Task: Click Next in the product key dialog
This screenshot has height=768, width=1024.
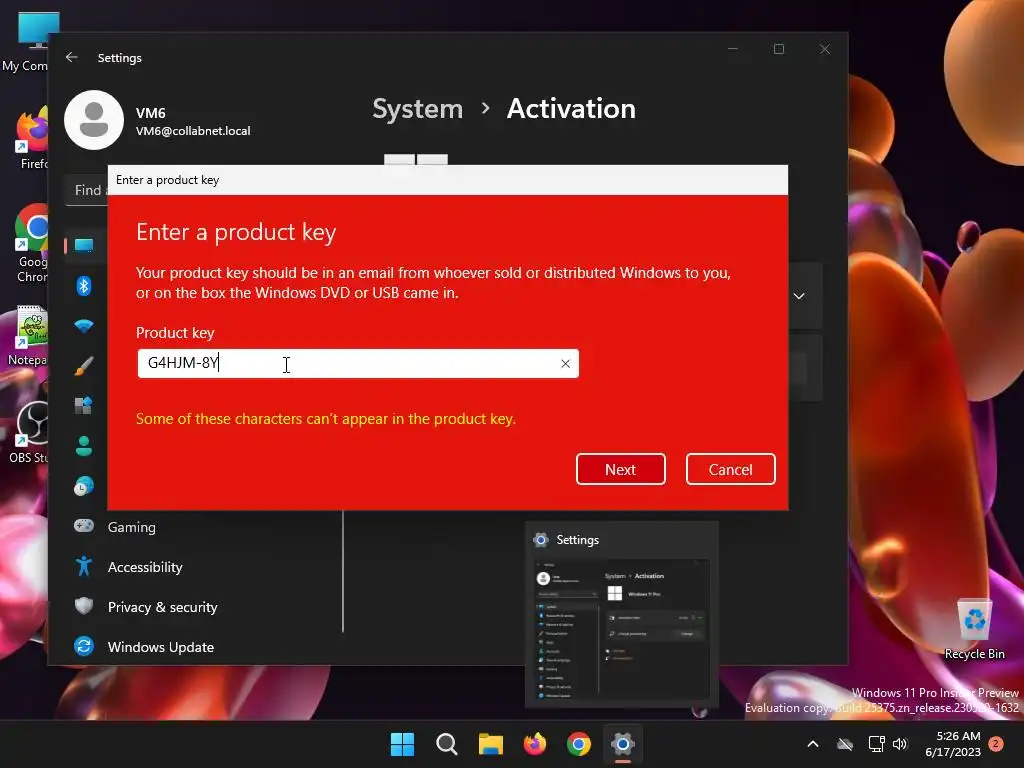Action: (x=620, y=469)
